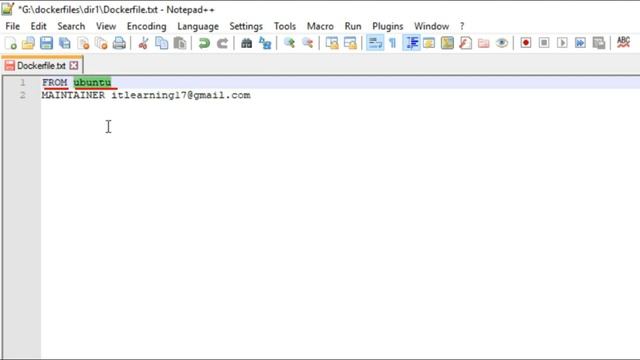The height and width of the screenshot is (360, 640).
Task: Click the MAINTAINER keyword on line 2
Action: pos(73,95)
